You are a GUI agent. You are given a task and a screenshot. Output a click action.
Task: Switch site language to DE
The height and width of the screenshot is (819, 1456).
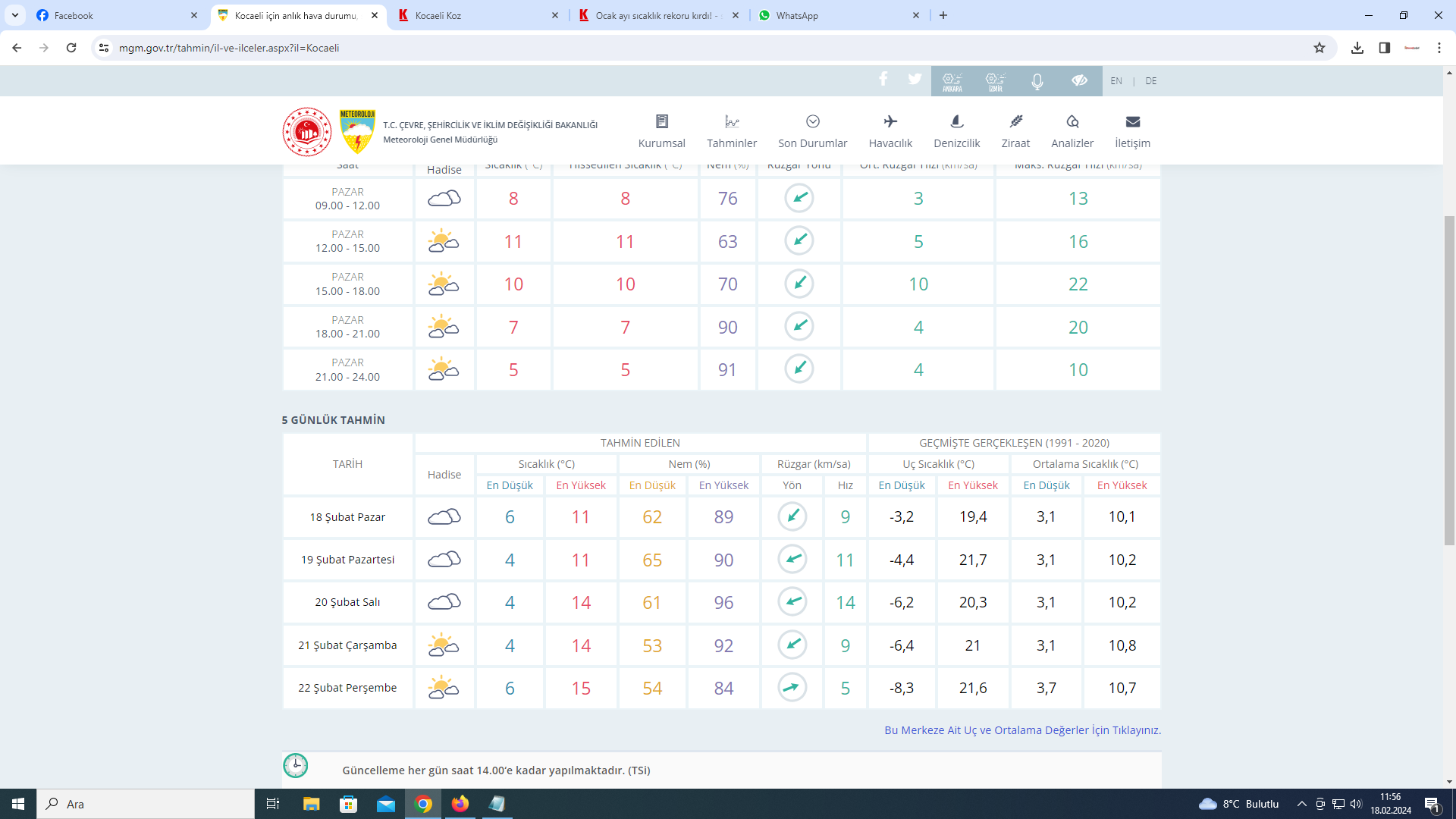pos(1151,81)
